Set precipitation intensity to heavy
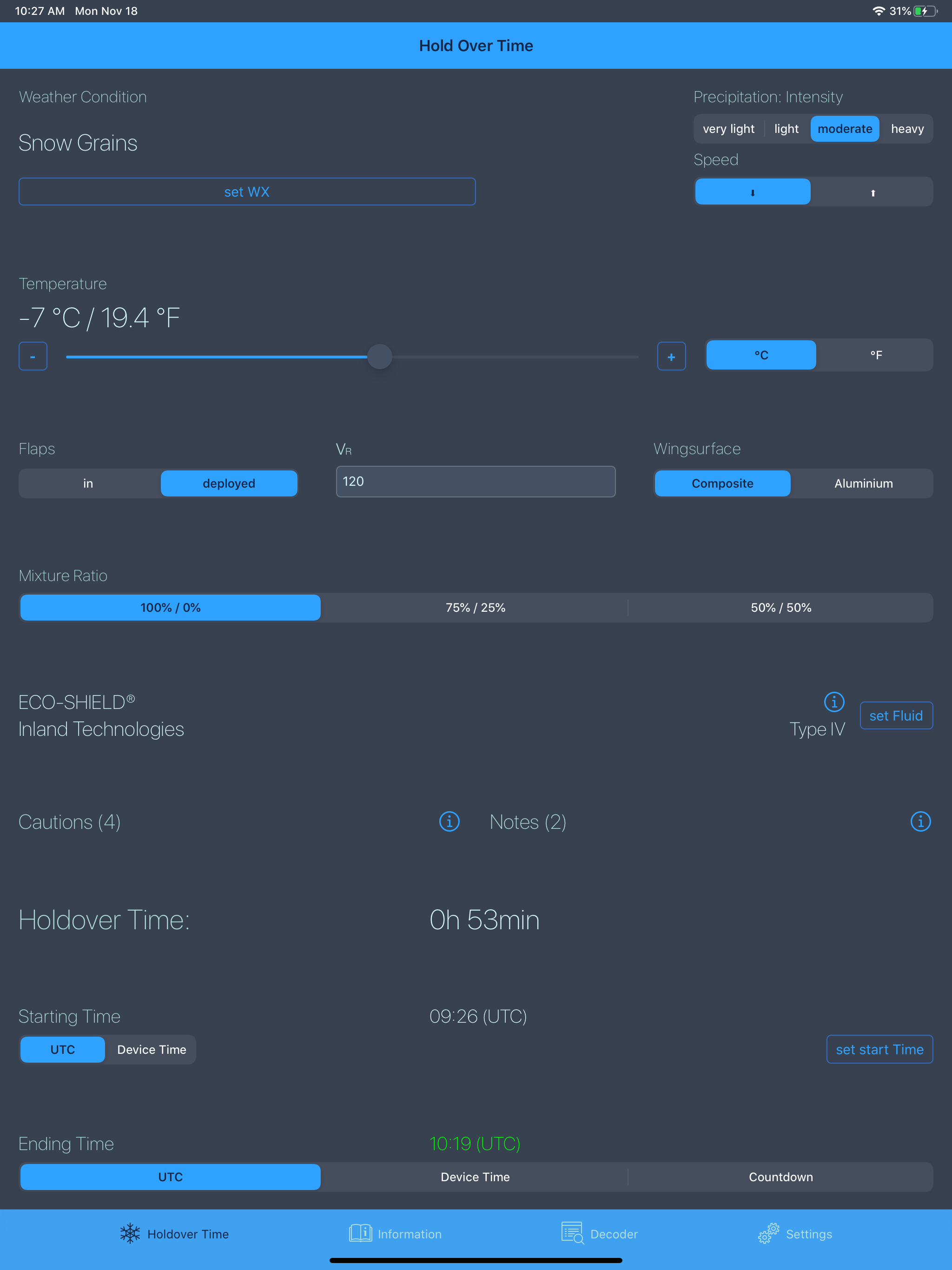The image size is (952, 1270). click(906, 129)
